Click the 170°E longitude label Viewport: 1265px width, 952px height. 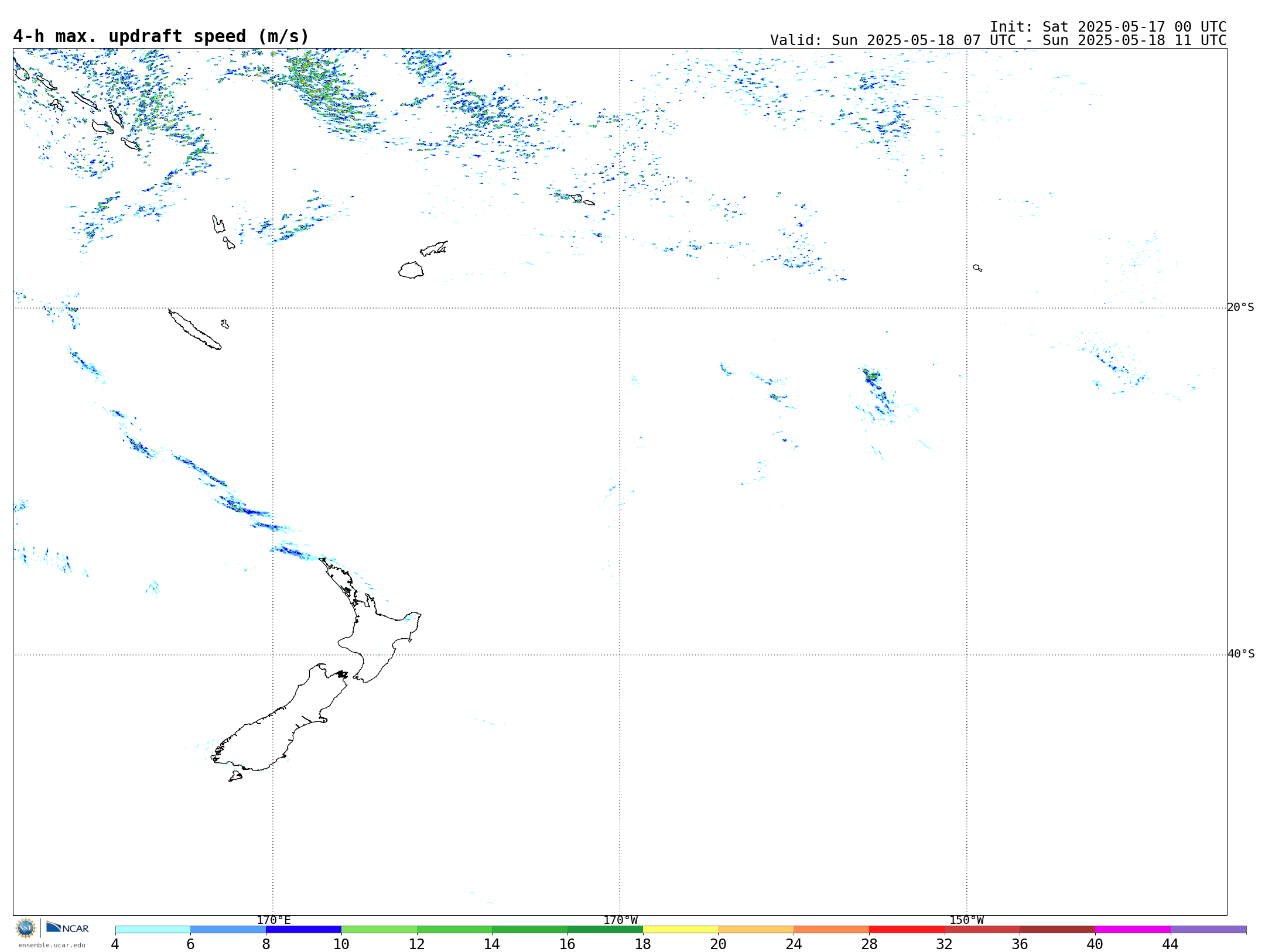pos(273,920)
